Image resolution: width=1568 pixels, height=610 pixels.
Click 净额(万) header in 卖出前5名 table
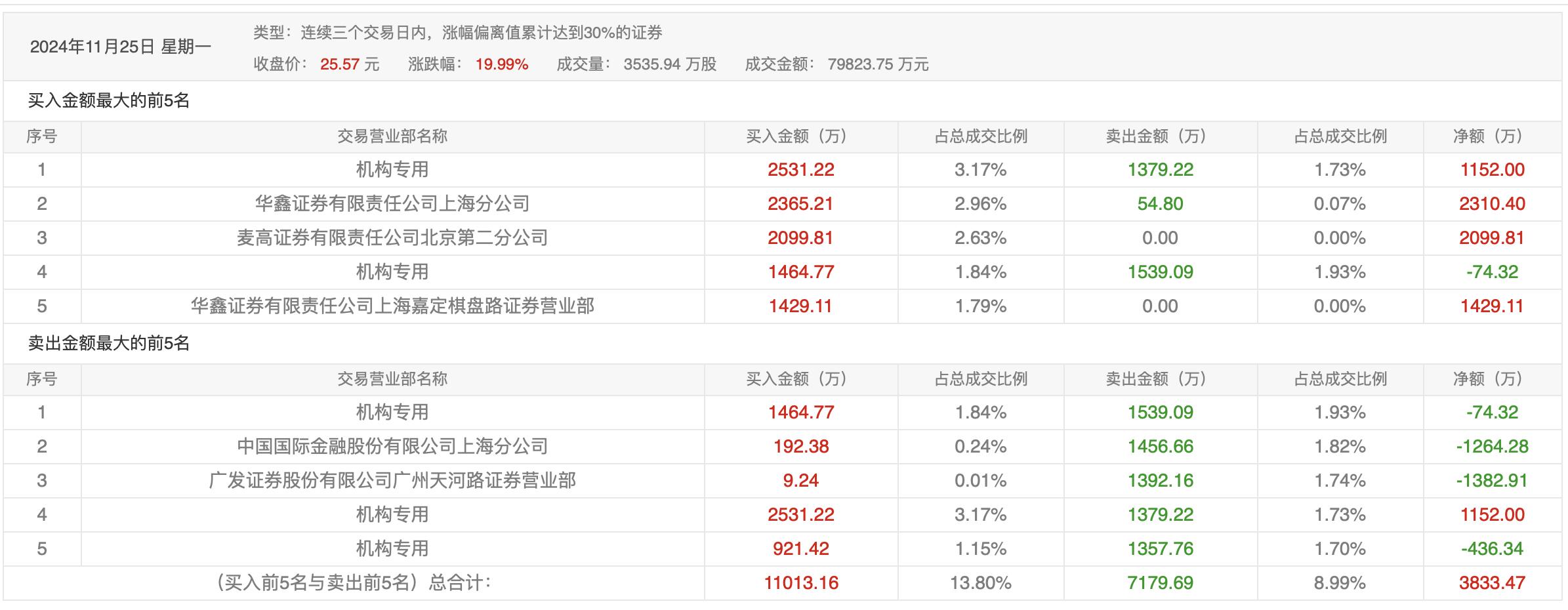[1492, 379]
